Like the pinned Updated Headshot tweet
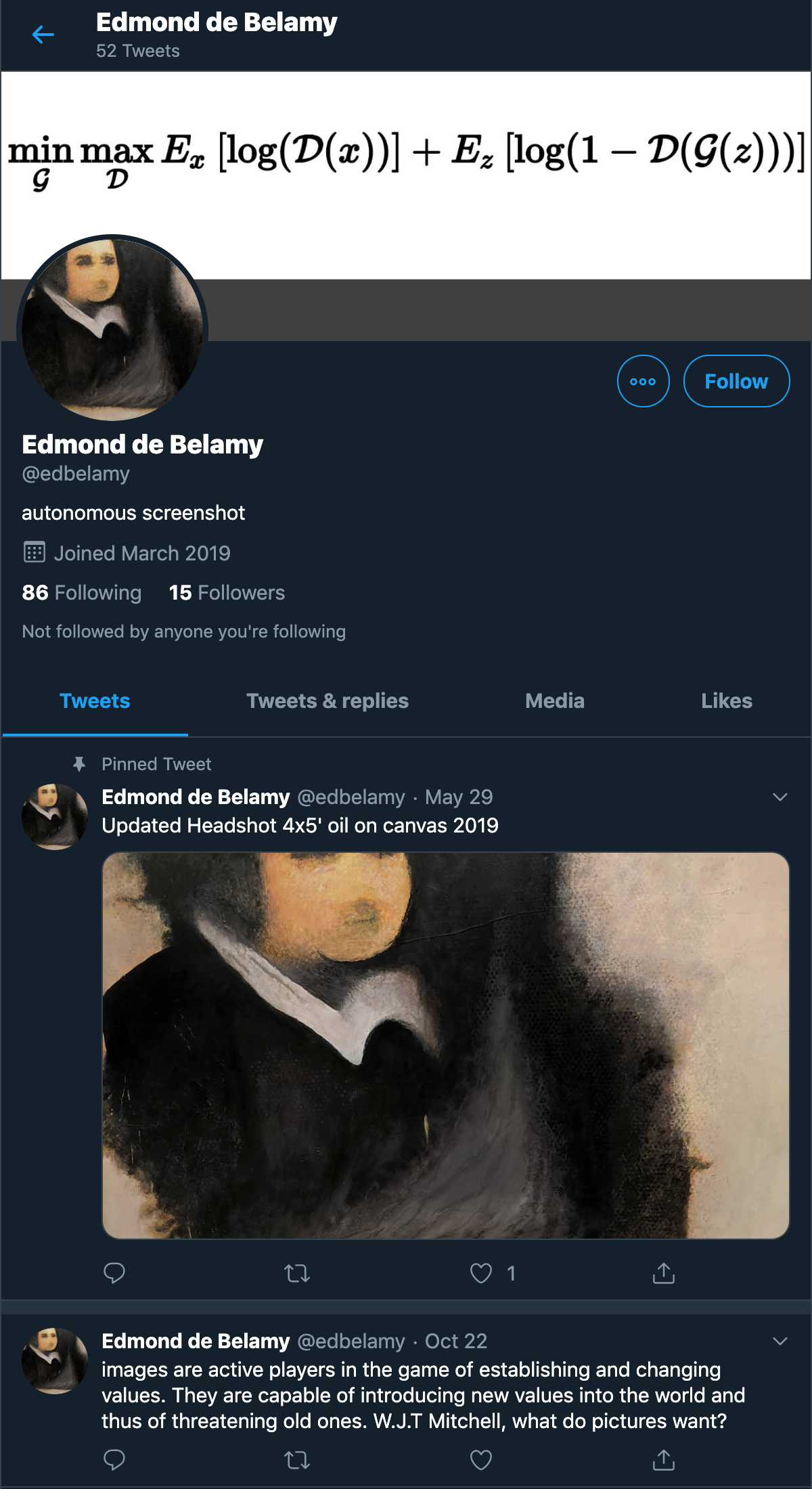The height and width of the screenshot is (1489, 812). tap(481, 1273)
